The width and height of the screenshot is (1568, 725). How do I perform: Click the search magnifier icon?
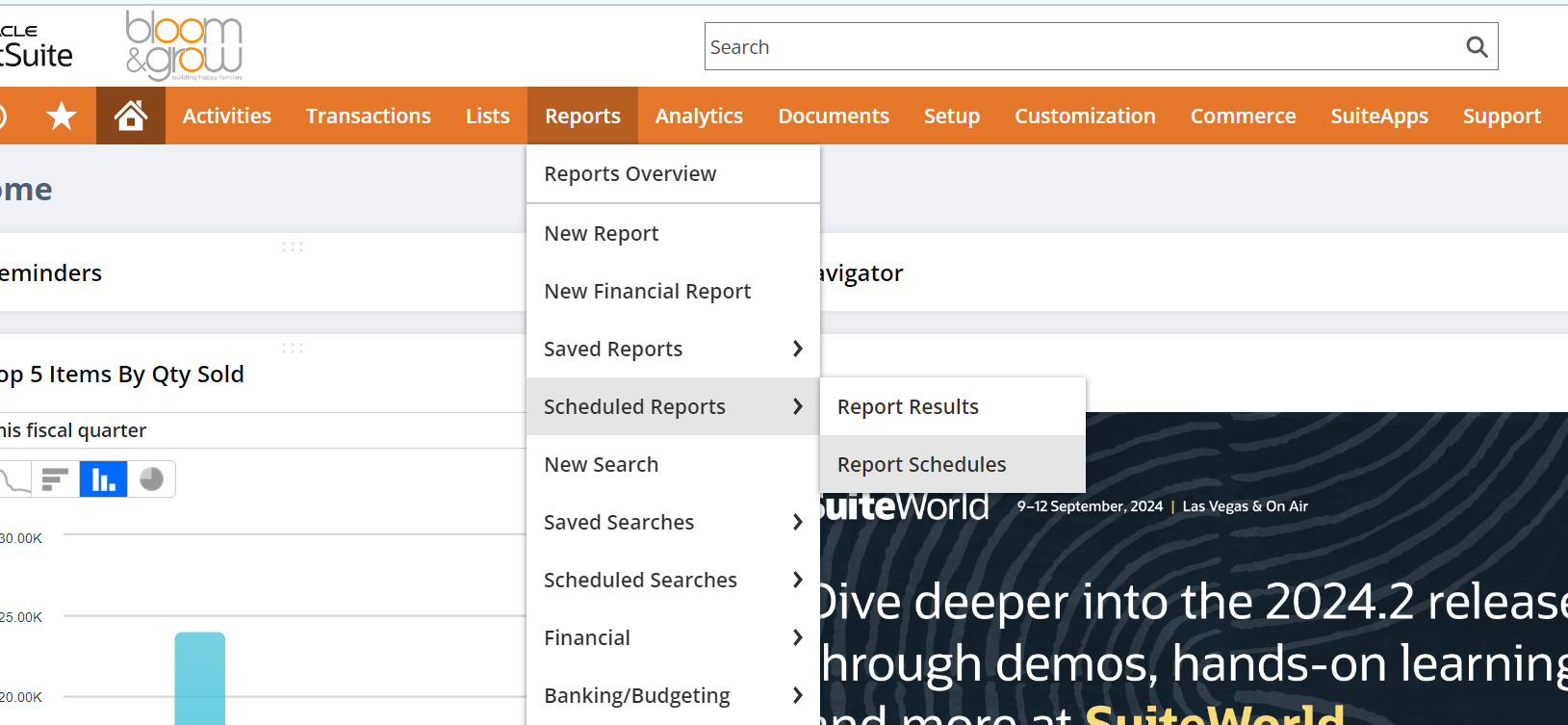[x=1477, y=46]
